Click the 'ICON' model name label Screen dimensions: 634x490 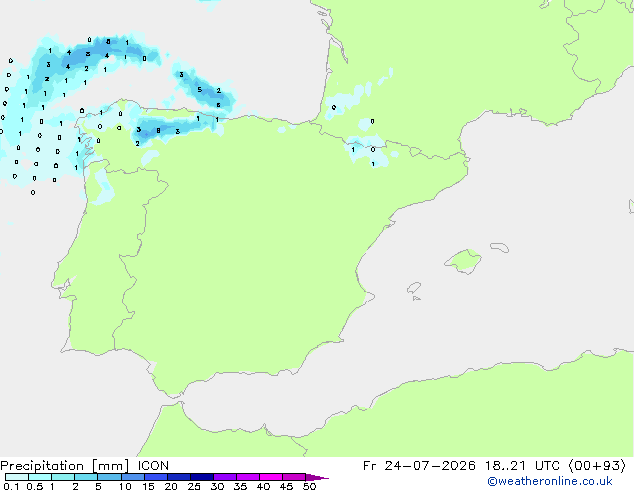(x=153, y=466)
